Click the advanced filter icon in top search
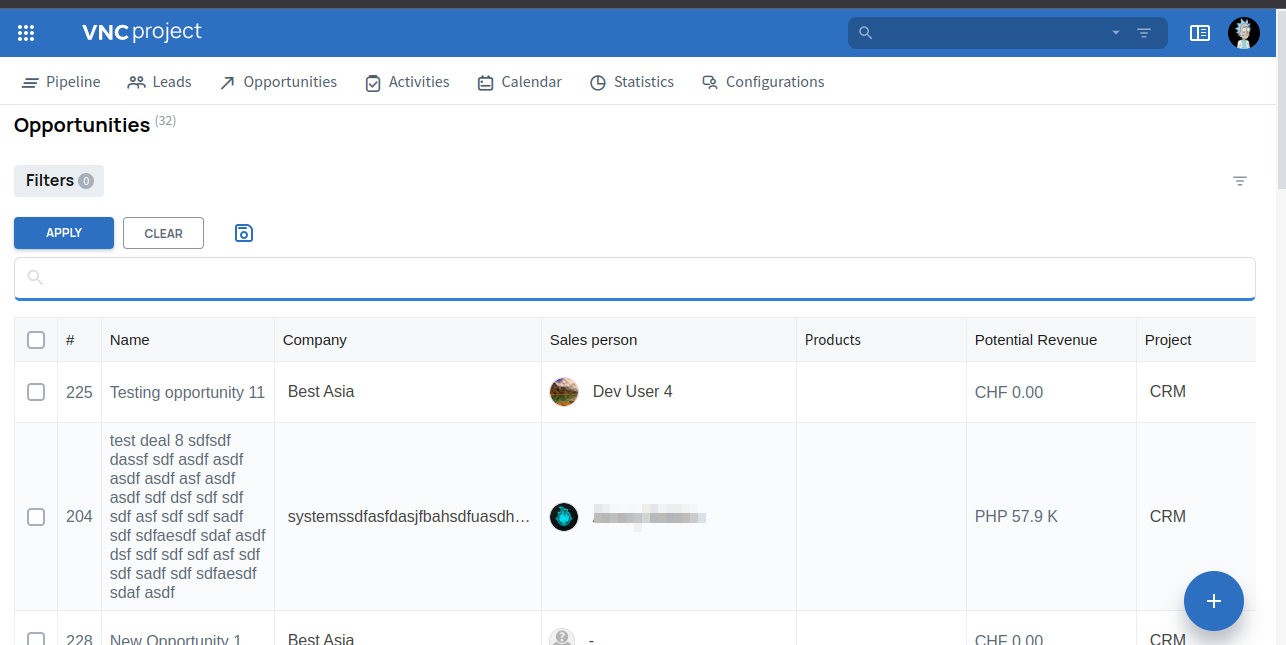The height and width of the screenshot is (645, 1286). click(1144, 33)
